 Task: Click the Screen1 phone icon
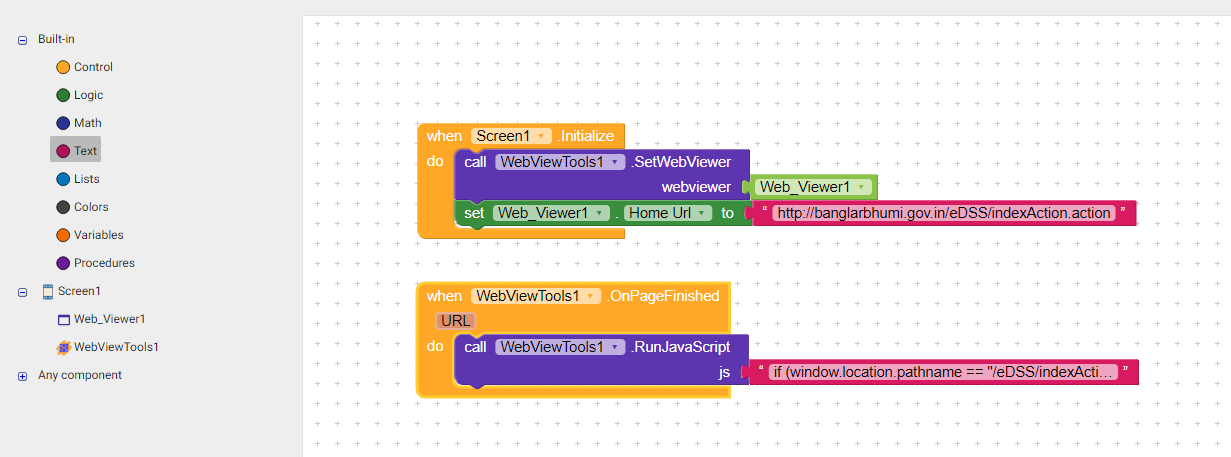click(x=47, y=291)
